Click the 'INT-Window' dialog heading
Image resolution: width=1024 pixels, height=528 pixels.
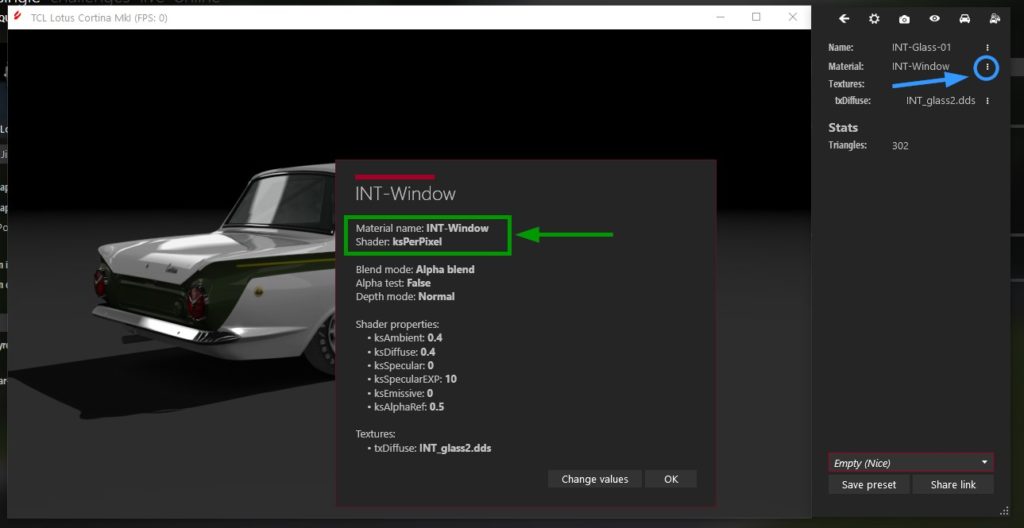click(x=405, y=194)
